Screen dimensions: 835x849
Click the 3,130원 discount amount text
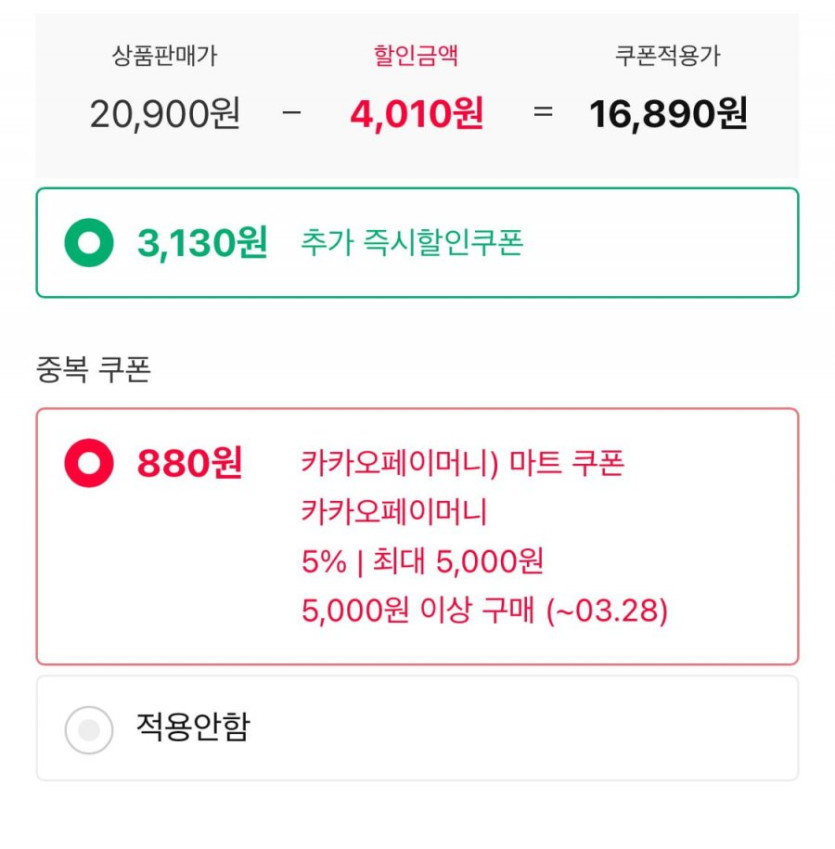tap(202, 243)
